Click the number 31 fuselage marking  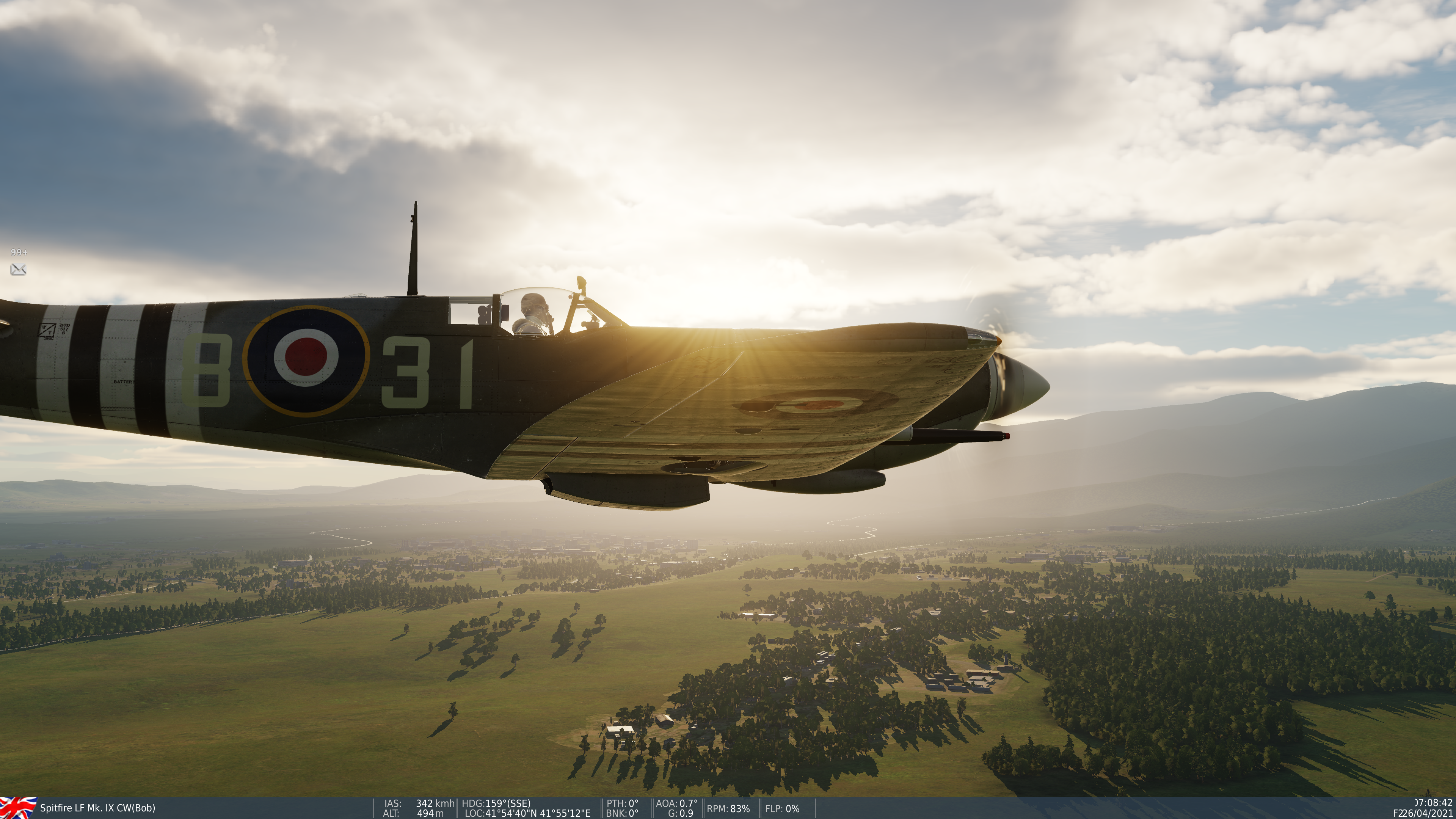coord(428,373)
